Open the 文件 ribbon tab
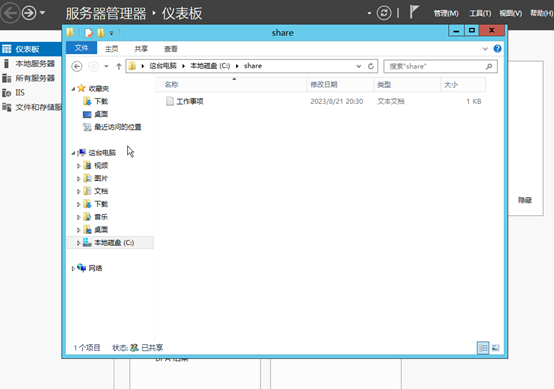 pos(81,48)
